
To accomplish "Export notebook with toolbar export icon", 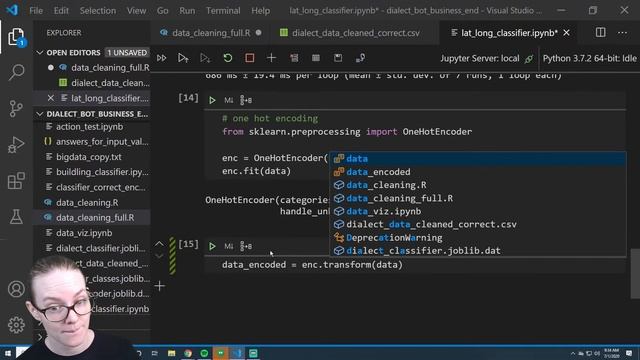I will click(x=360, y=58).
